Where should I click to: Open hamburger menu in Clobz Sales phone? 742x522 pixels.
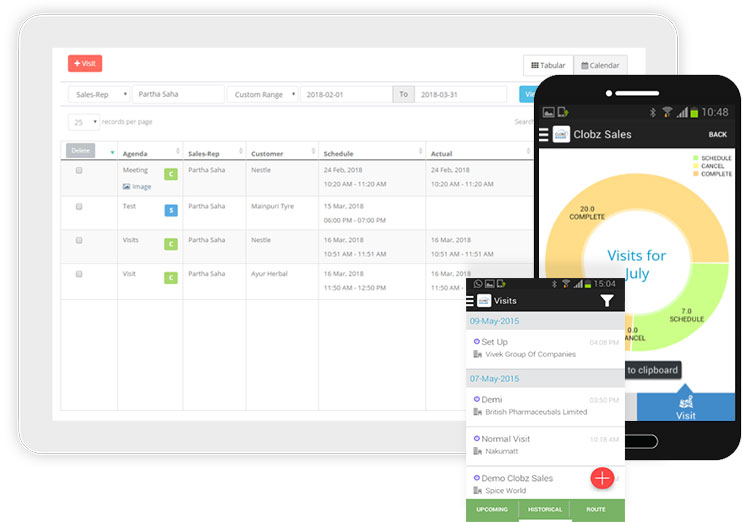(x=544, y=134)
